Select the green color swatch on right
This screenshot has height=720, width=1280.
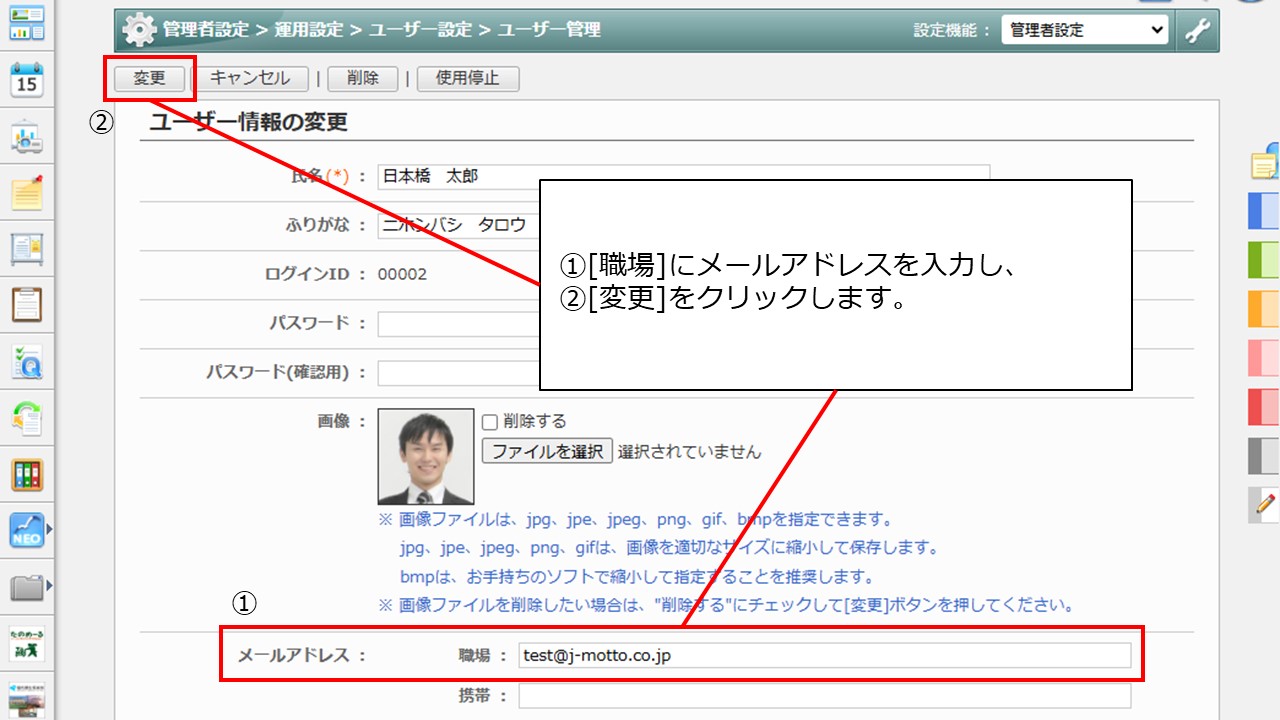point(1264,260)
